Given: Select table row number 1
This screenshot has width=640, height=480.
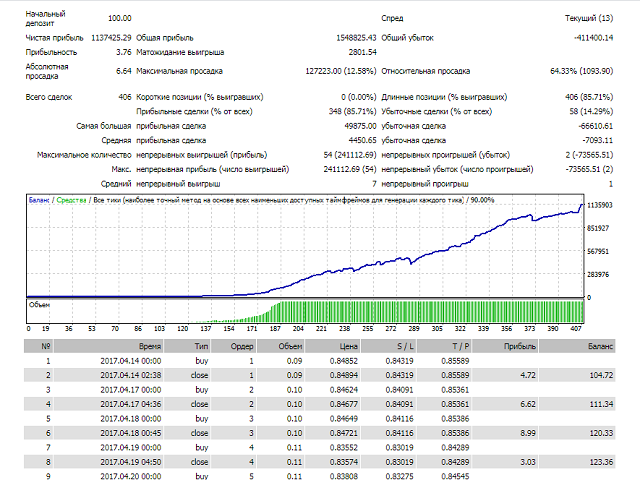Looking at the screenshot, I should pyautogui.click(x=46, y=359).
